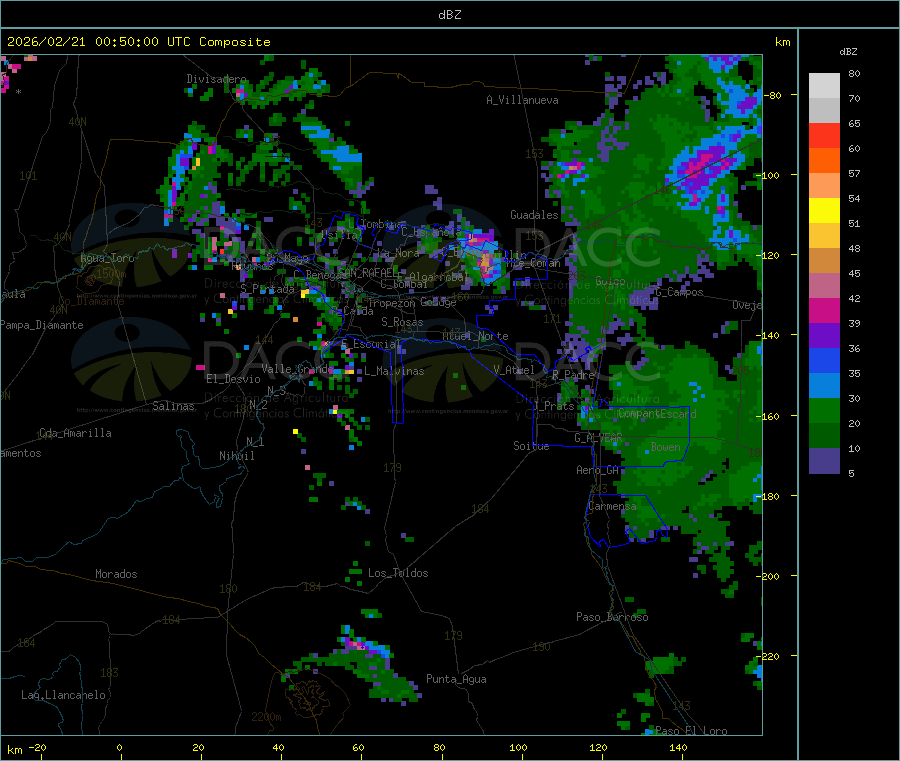Click the A_Villanueva map label
Image resolution: width=900 pixels, height=761 pixels.
[522, 100]
